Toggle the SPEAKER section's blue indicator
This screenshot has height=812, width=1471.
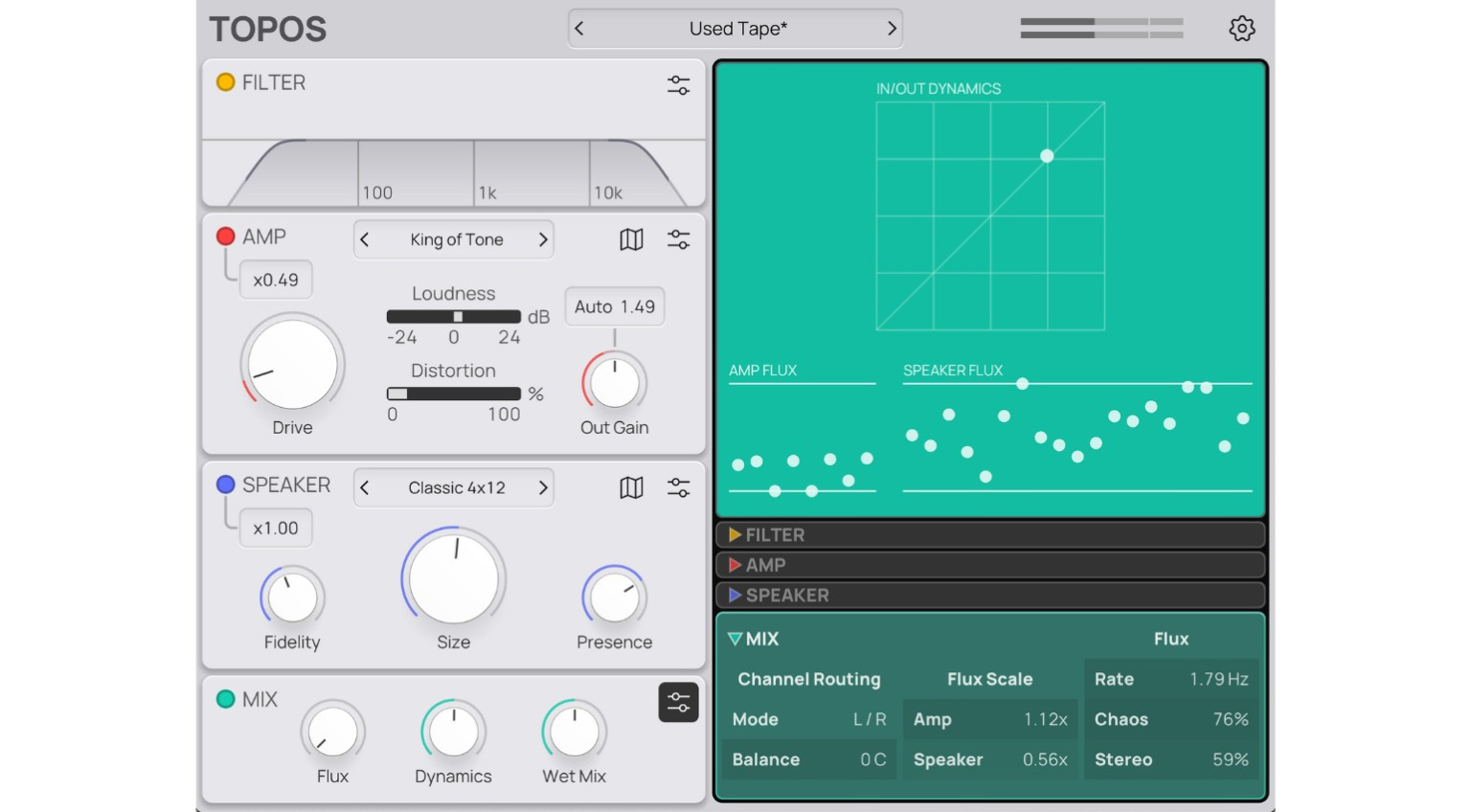click(225, 485)
